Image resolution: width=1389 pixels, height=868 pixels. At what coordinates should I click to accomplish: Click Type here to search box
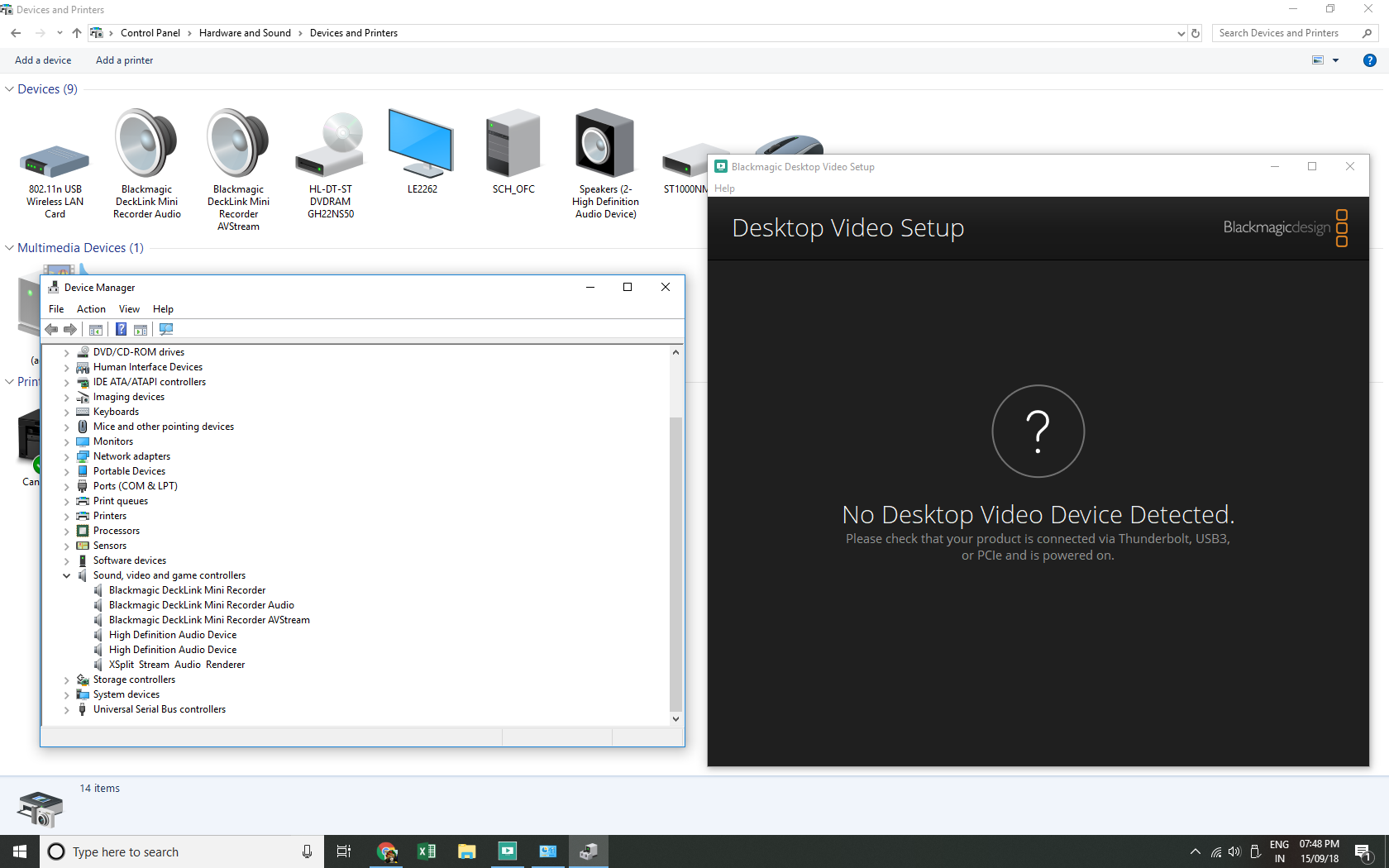click(182, 851)
